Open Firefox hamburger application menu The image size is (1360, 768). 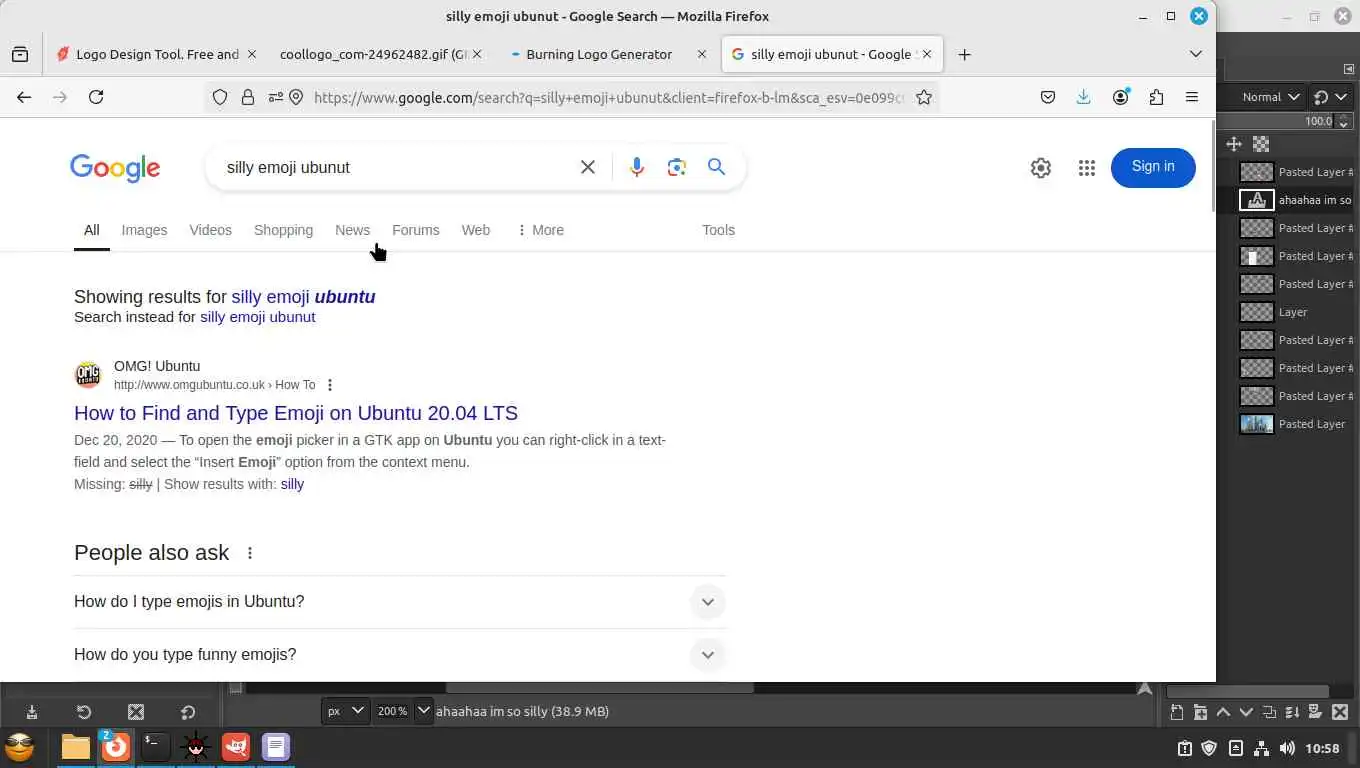pyautogui.click(x=1192, y=97)
